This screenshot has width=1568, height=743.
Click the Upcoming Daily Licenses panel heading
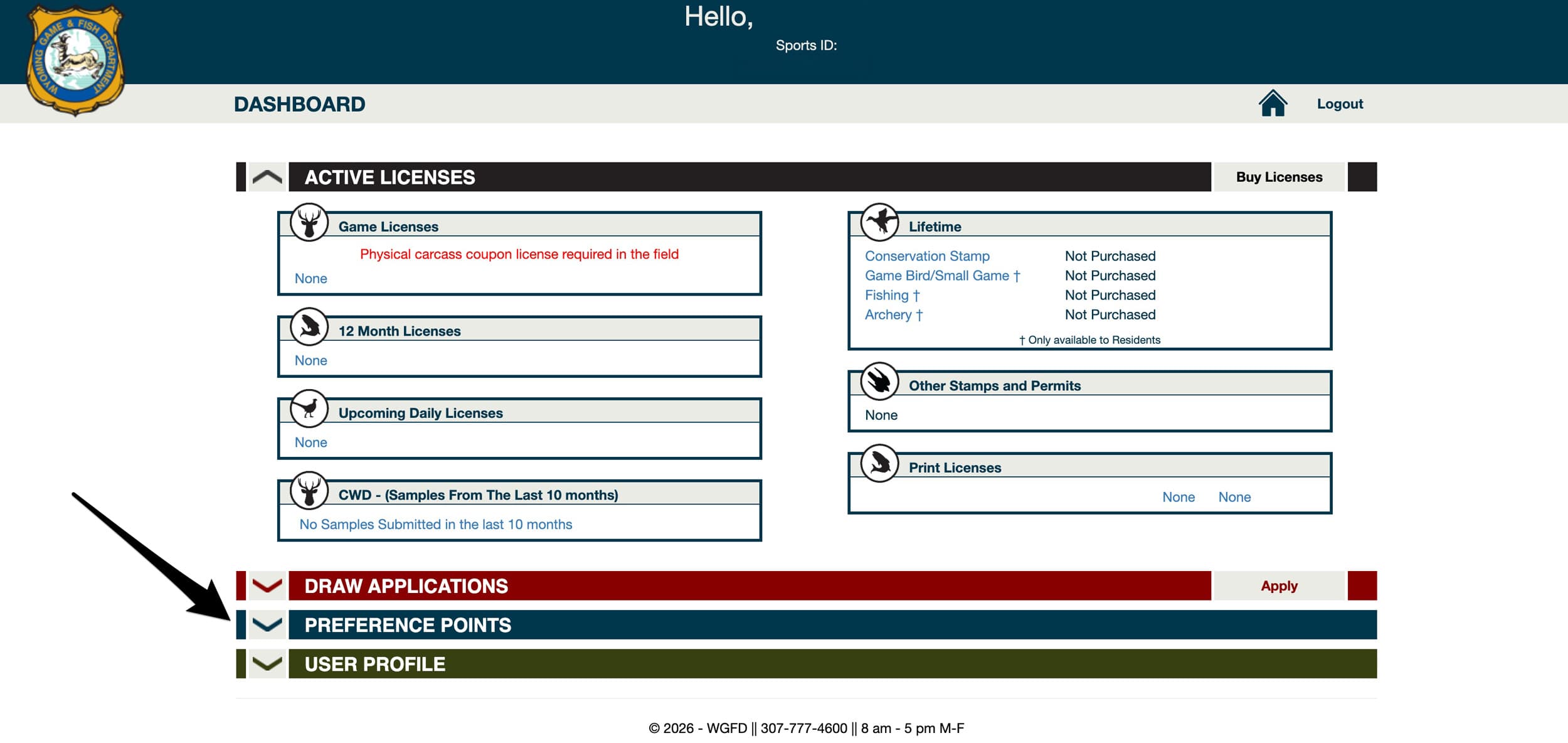[x=421, y=413]
